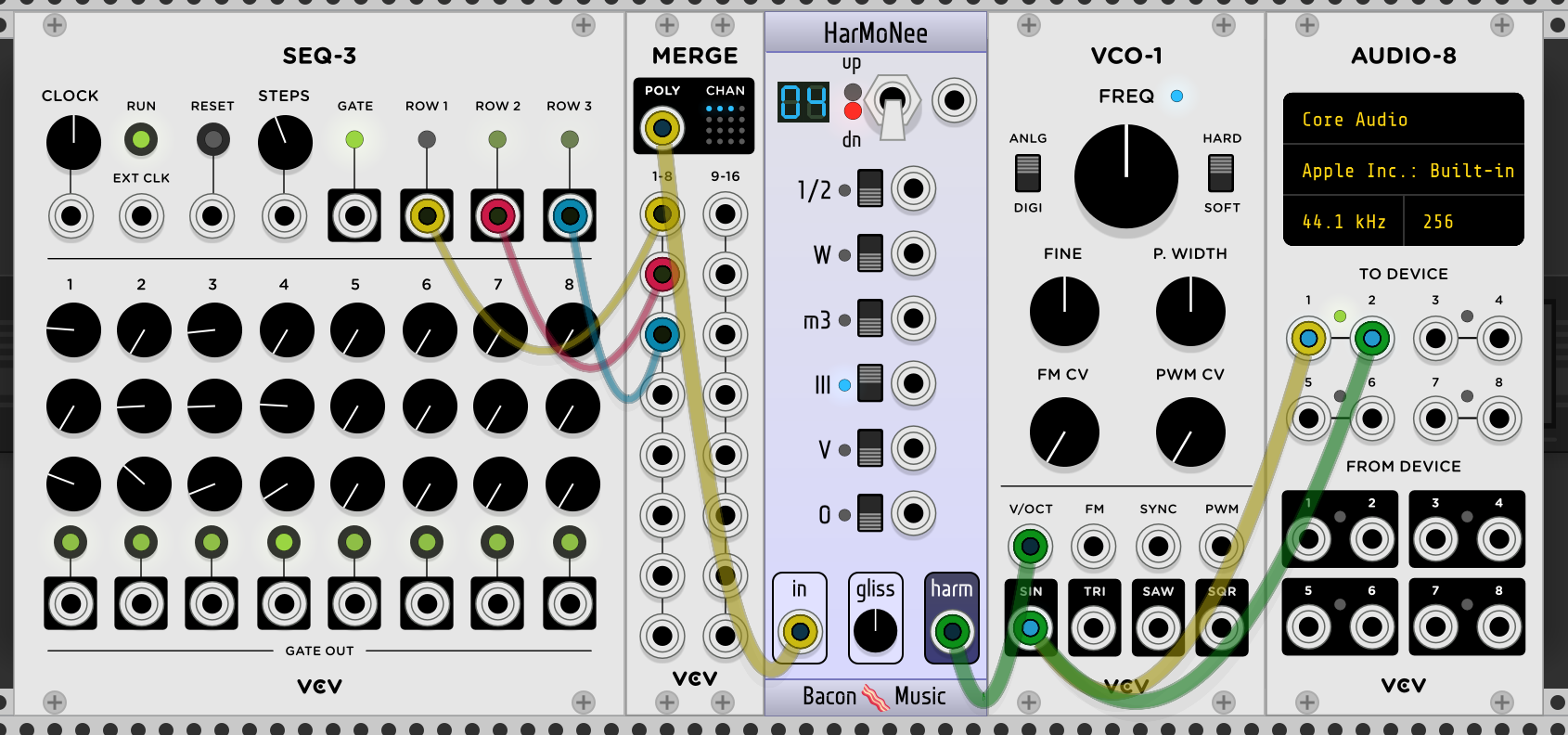1568x735 pixels.
Task: Click the SYNC input jack
Action: [x=1158, y=547]
